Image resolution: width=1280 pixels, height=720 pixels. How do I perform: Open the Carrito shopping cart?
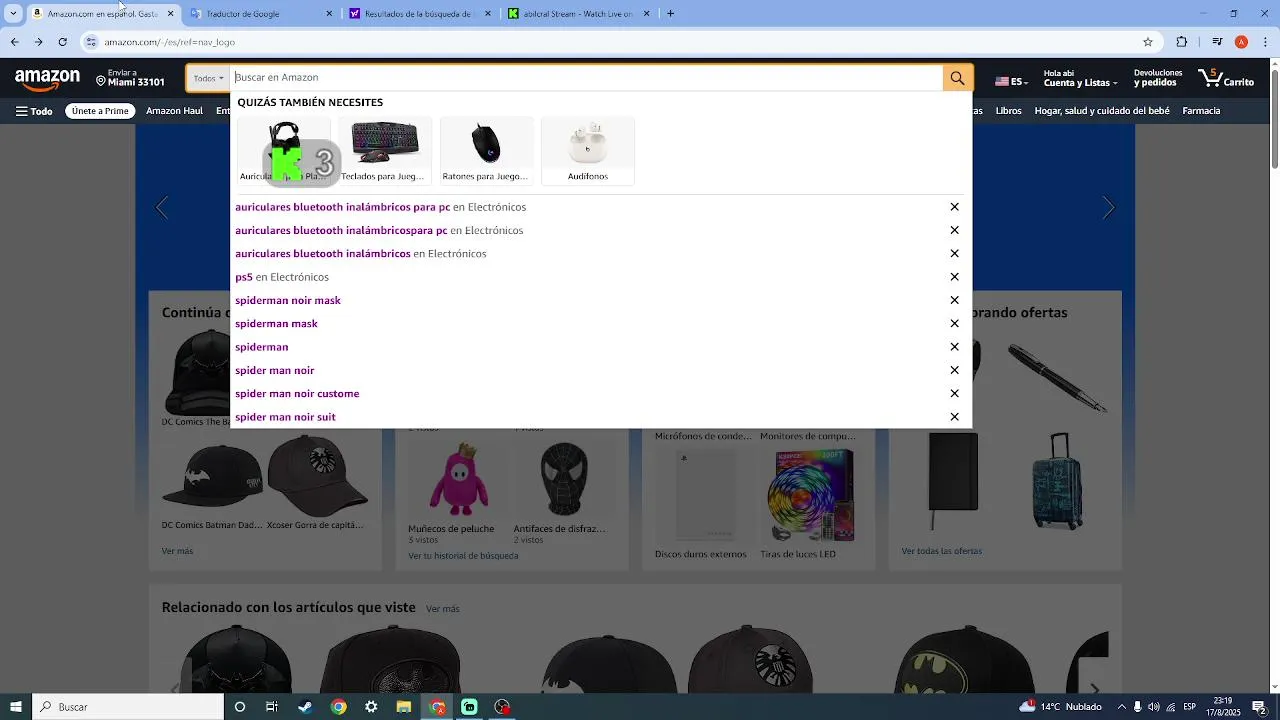(1226, 78)
